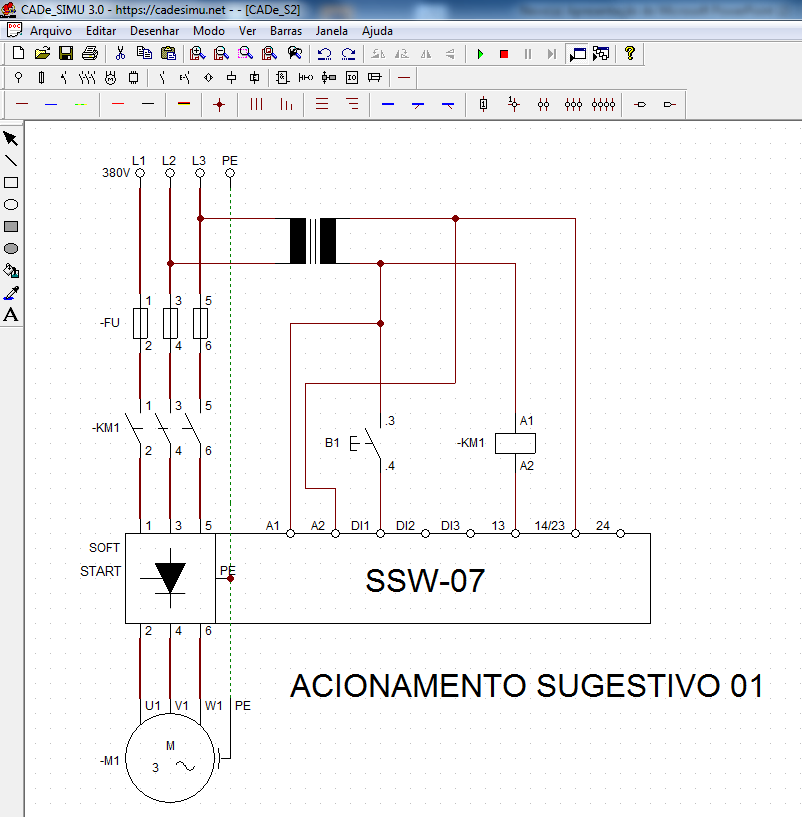Click the zoom window magnifier icon
The width and height of the screenshot is (802, 817).
pyautogui.click(x=245, y=53)
